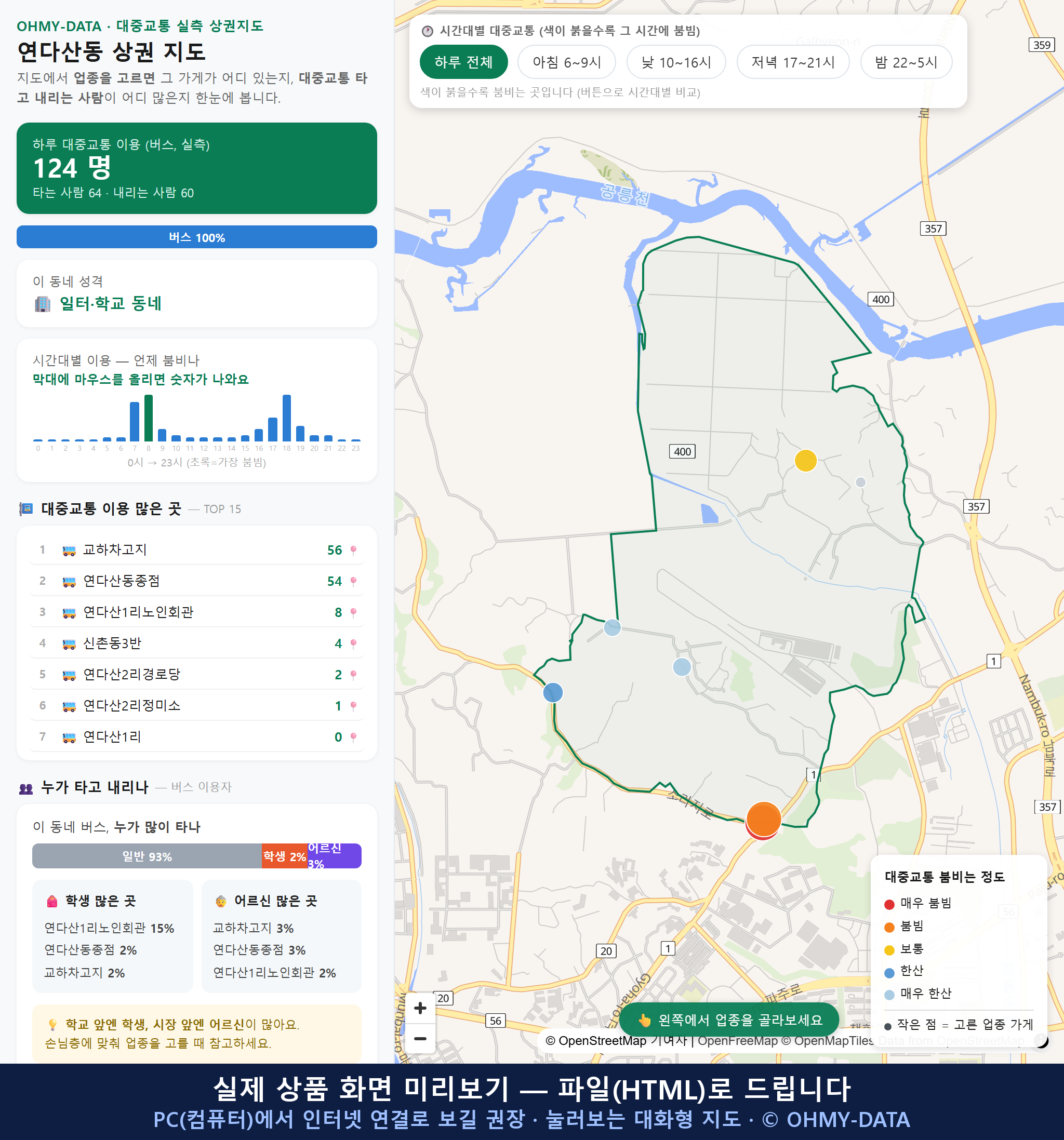The image size is (1064, 1140).
Task: Click the bus icon beside 연다산동종점
Action: tap(69, 582)
